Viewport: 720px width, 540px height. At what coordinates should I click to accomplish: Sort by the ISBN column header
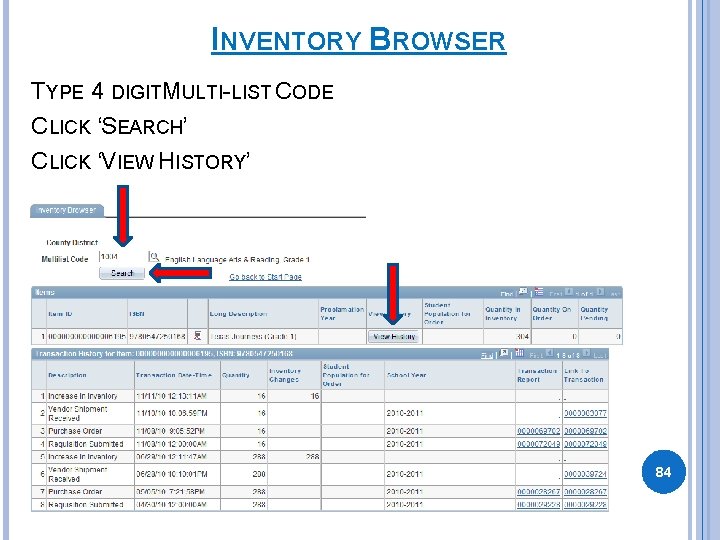[137, 314]
